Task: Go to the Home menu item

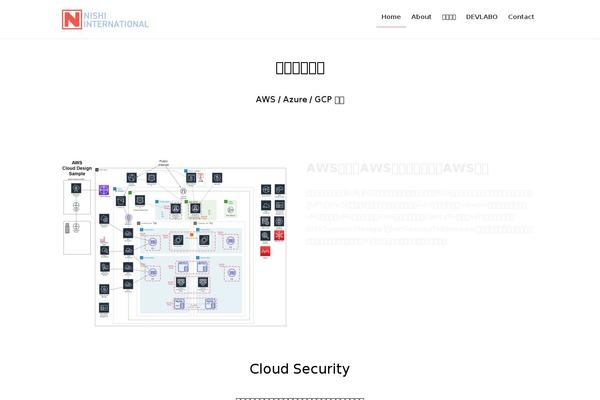Action: coord(391,17)
